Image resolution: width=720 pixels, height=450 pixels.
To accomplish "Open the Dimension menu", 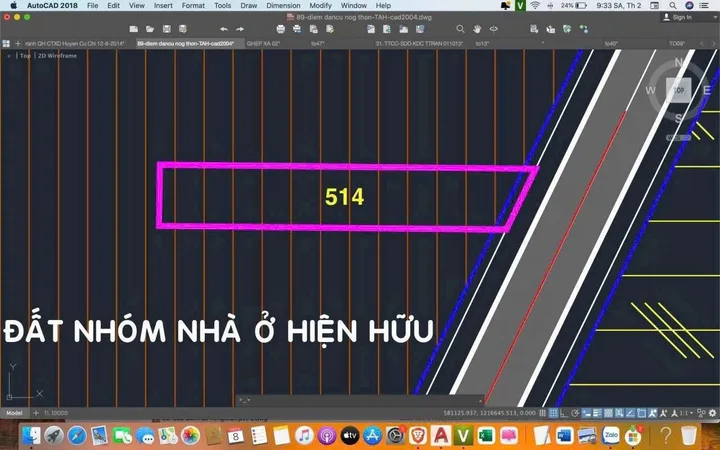I will click(283, 6).
